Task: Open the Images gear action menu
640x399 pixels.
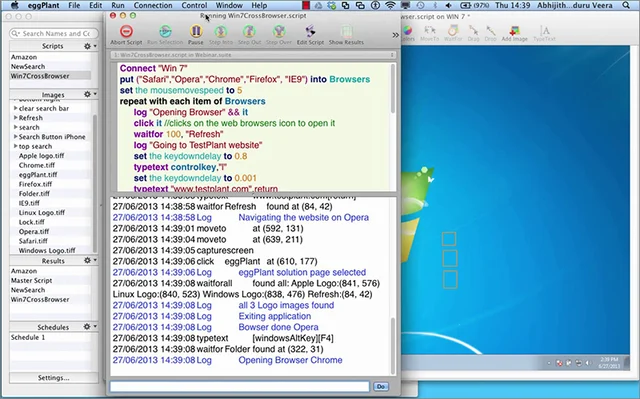Action: pos(89,94)
